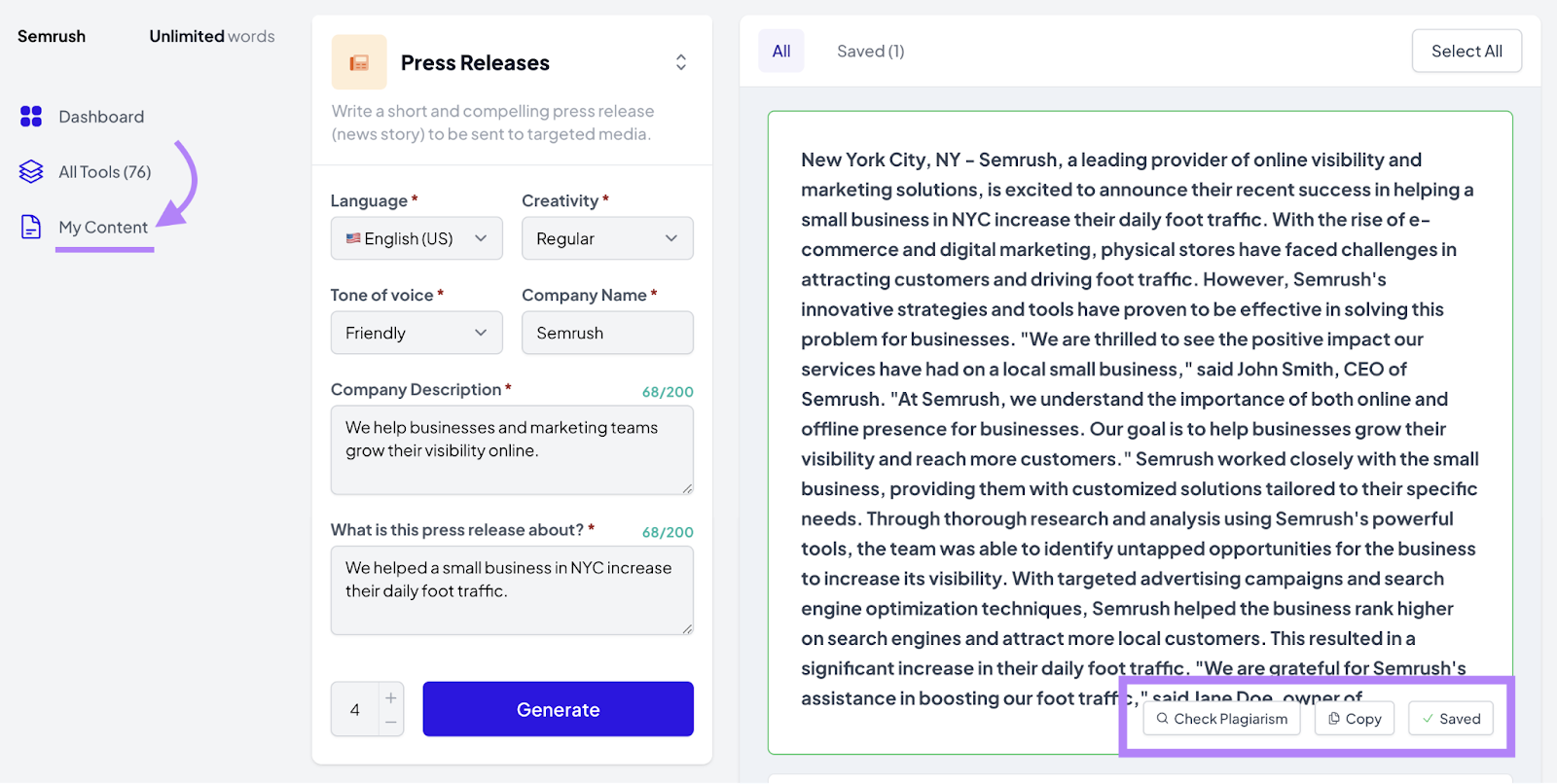Click the All Tools layers icon
This screenshot has width=1557, height=784.
coord(31,172)
